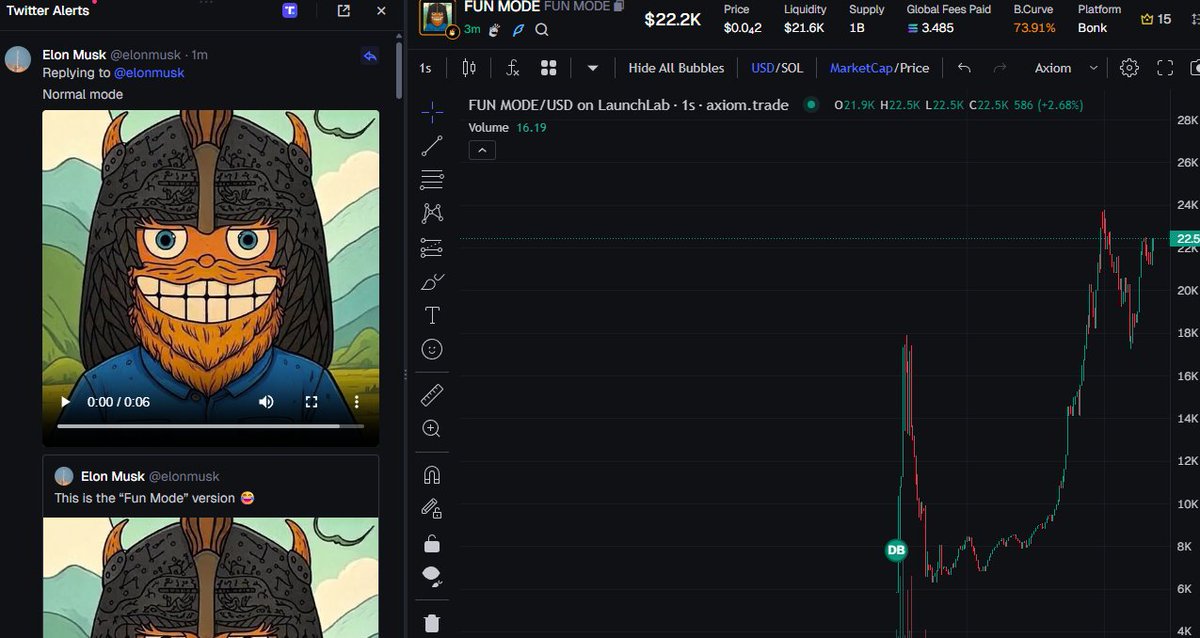The height and width of the screenshot is (638, 1200).
Task: Click the Twitter Alerts feed scrollbar
Action: click(x=400, y=70)
